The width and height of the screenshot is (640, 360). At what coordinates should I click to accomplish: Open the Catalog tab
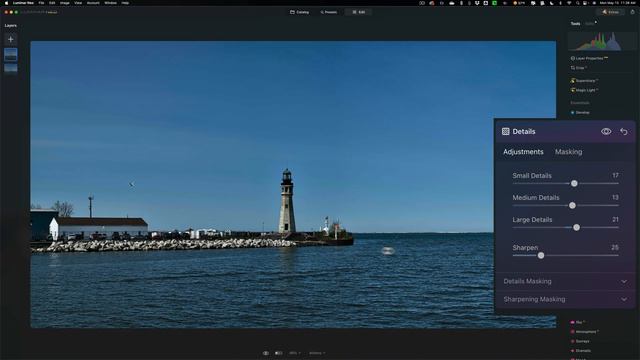300,12
